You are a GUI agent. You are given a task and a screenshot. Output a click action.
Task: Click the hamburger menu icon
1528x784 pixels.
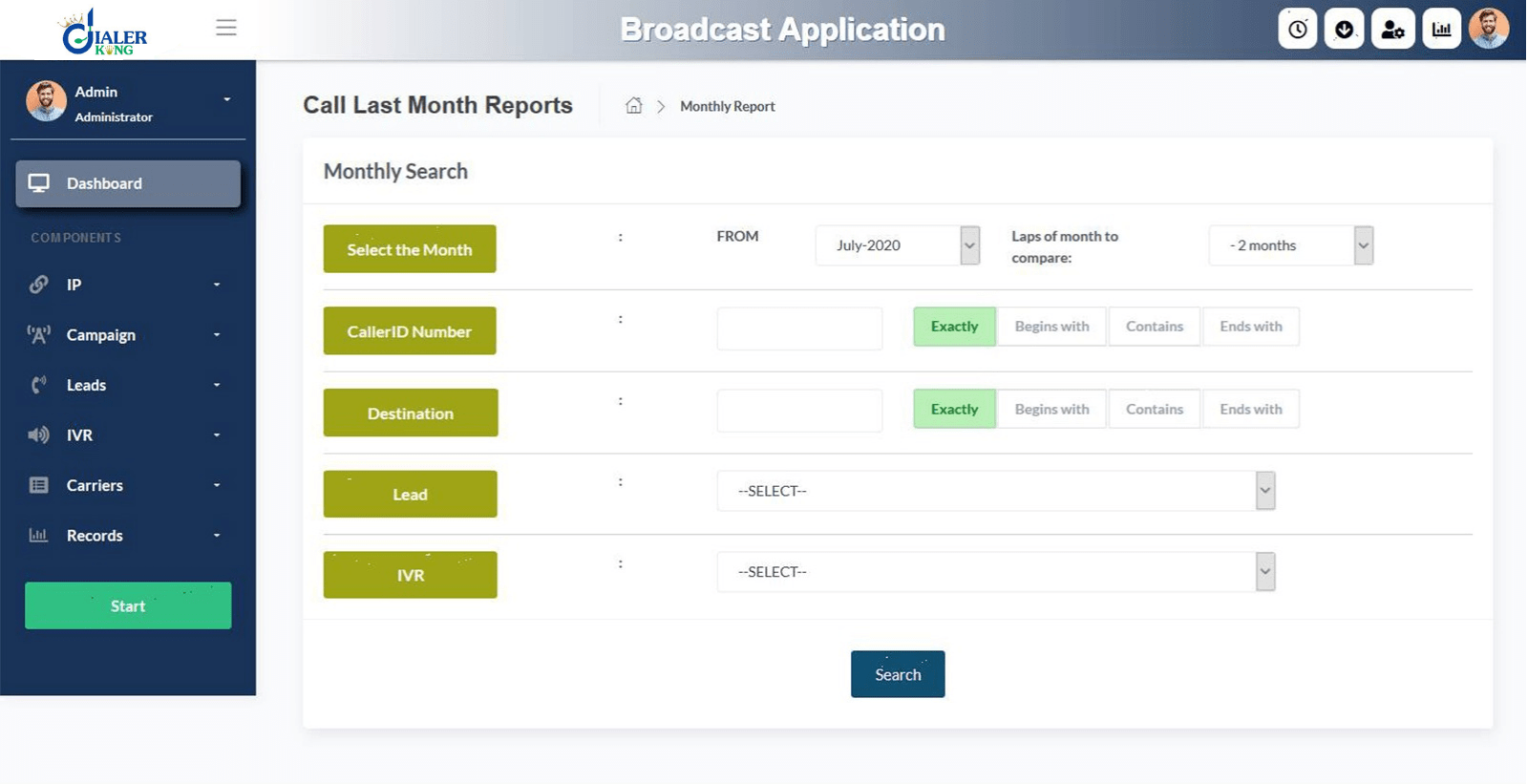coord(225,28)
